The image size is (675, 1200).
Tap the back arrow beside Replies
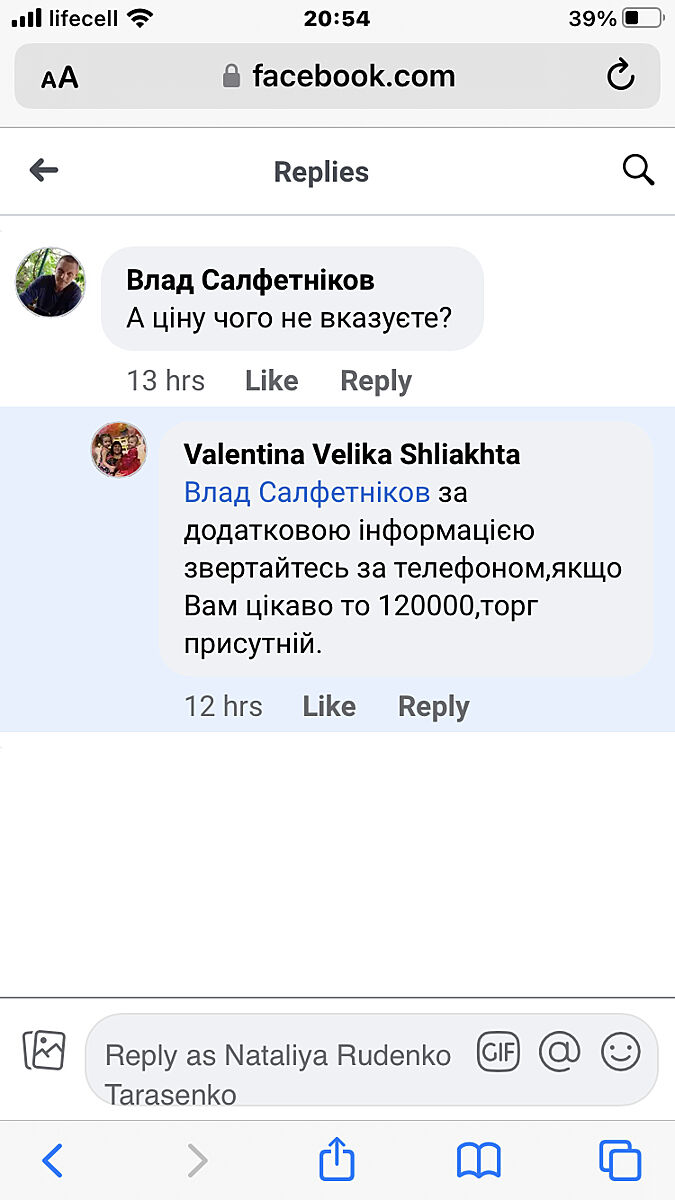point(44,171)
